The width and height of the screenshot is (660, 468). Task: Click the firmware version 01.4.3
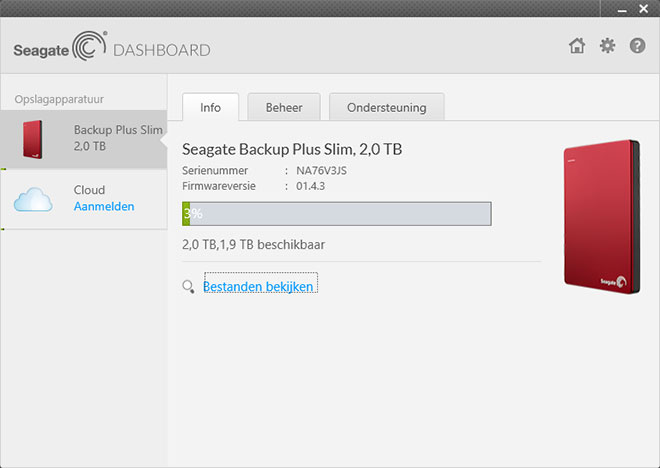coord(310,185)
